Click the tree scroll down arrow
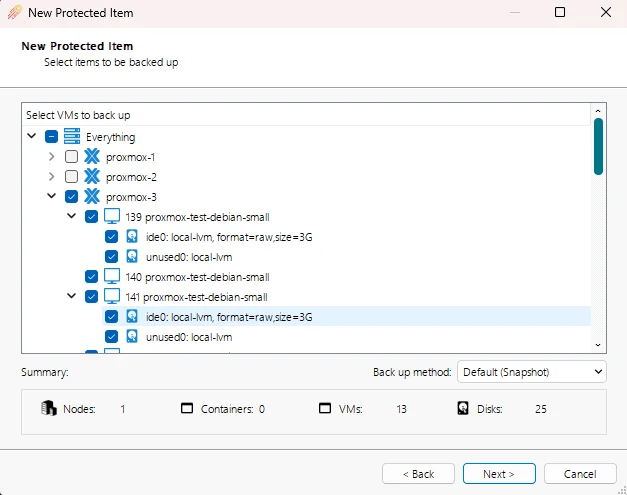 [598, 345]
